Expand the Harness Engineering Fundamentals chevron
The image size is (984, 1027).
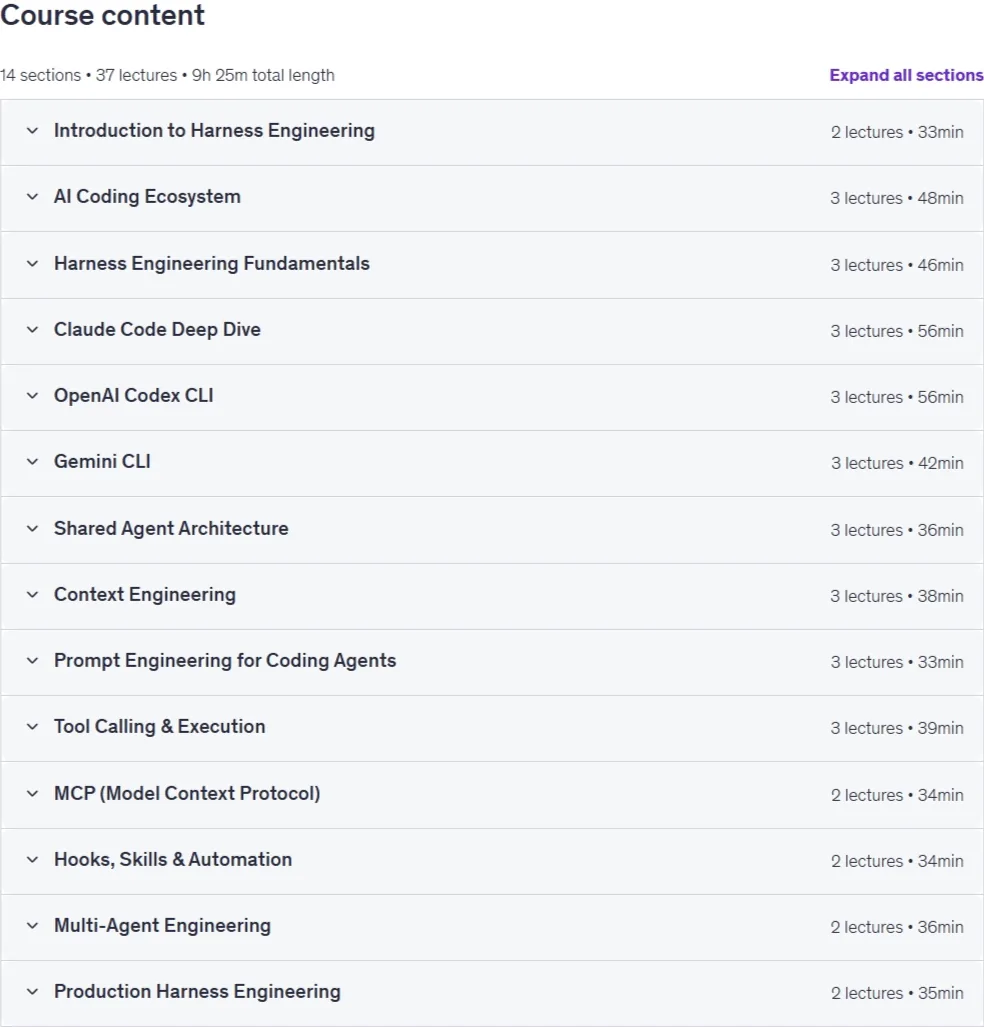[32, 263]
